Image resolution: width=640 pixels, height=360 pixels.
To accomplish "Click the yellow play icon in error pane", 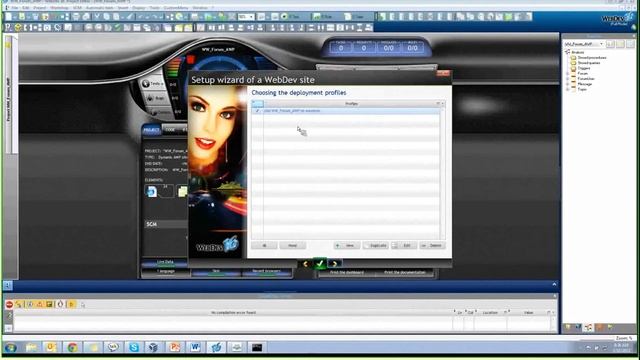I will [71, 304].
